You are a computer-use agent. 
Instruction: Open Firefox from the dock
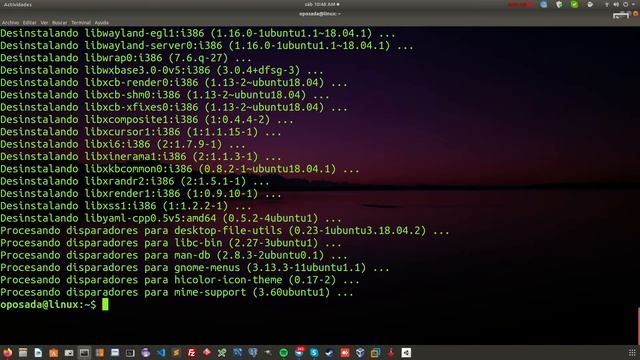tap(8, 353)
